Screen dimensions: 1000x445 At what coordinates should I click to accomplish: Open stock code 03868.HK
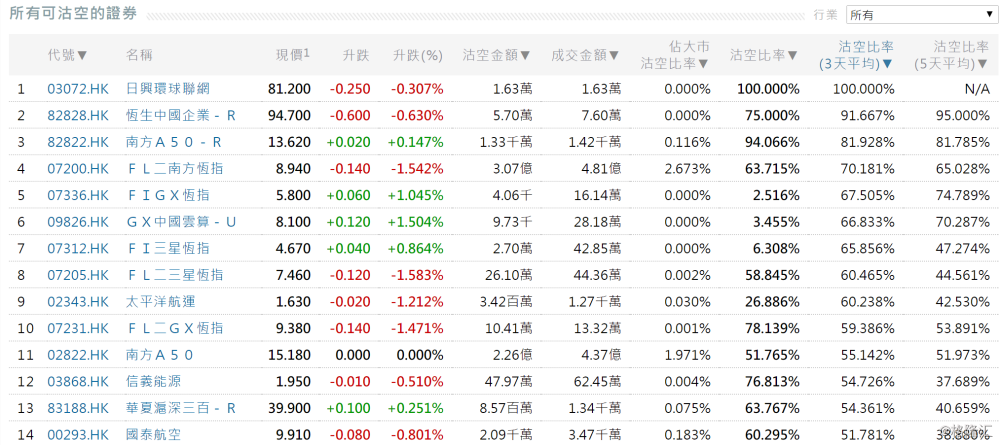click(x=78, y=381)
